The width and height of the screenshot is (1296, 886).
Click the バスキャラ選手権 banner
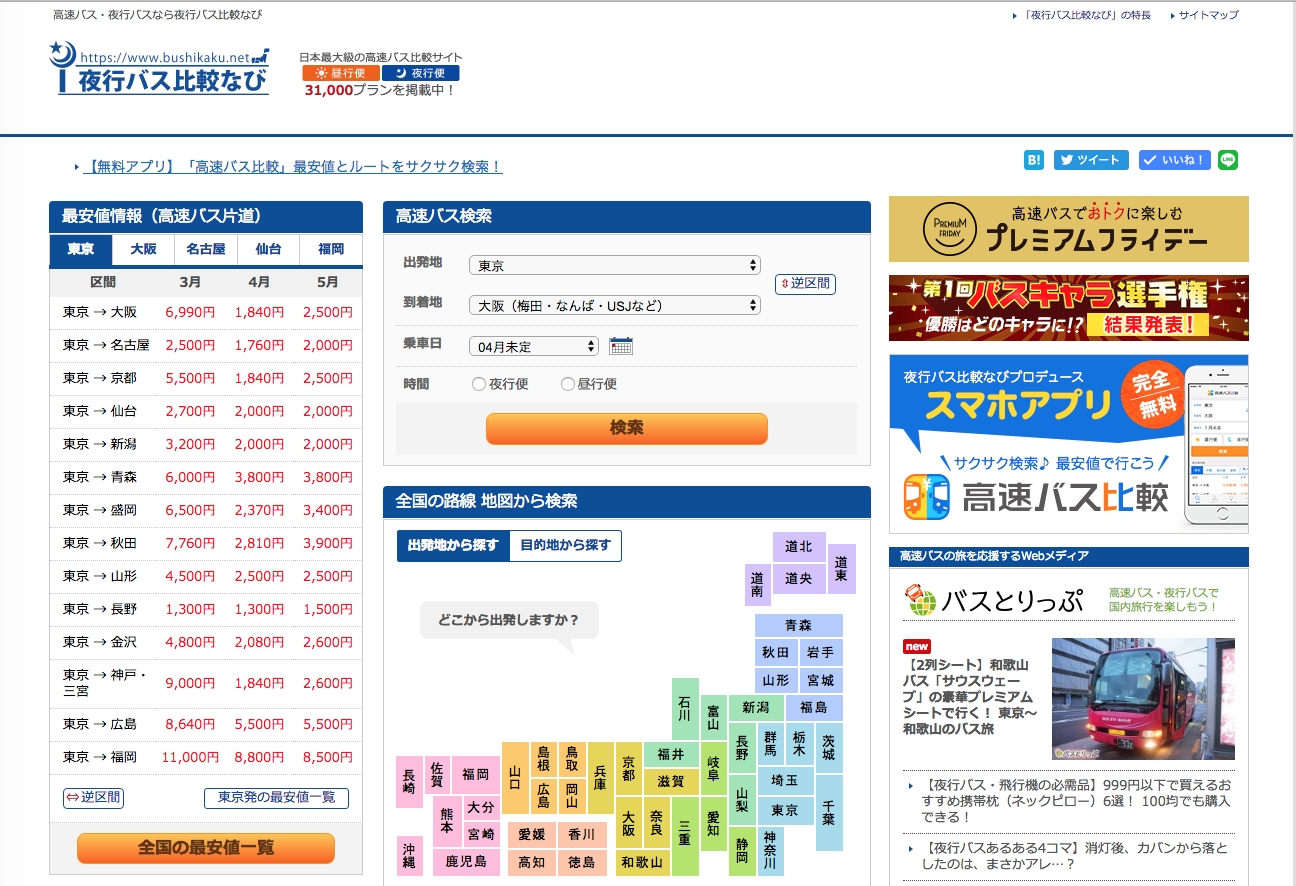(x=1069, y=308)
